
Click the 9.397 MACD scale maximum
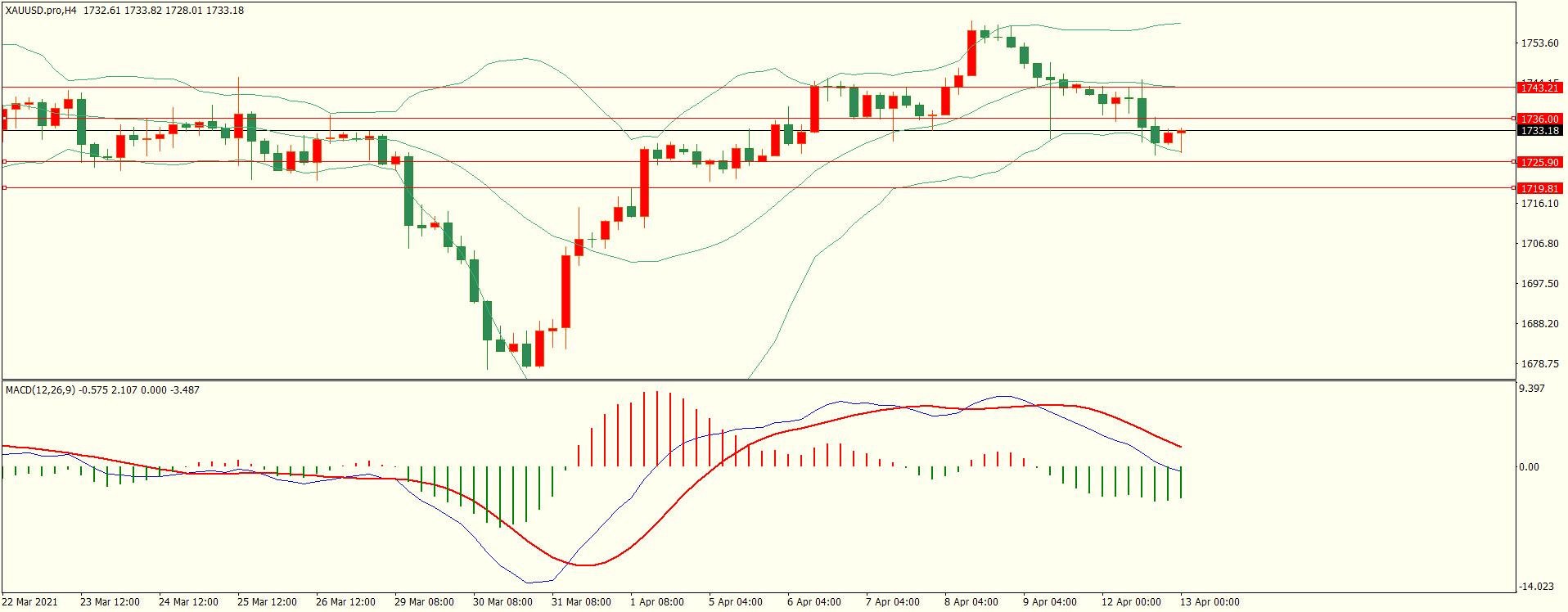1531,389
